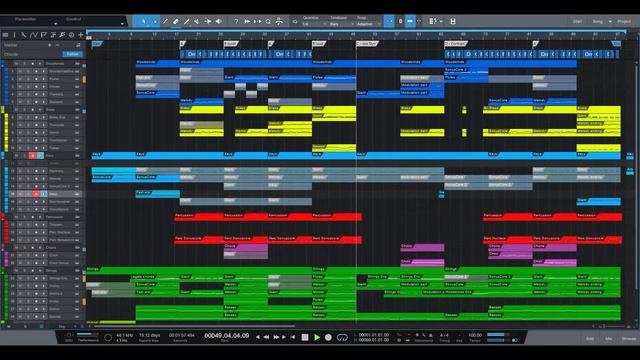Click the Performance meter in transport
The width and height of the screenshot is (640, 360).
(x=88, y=337)
